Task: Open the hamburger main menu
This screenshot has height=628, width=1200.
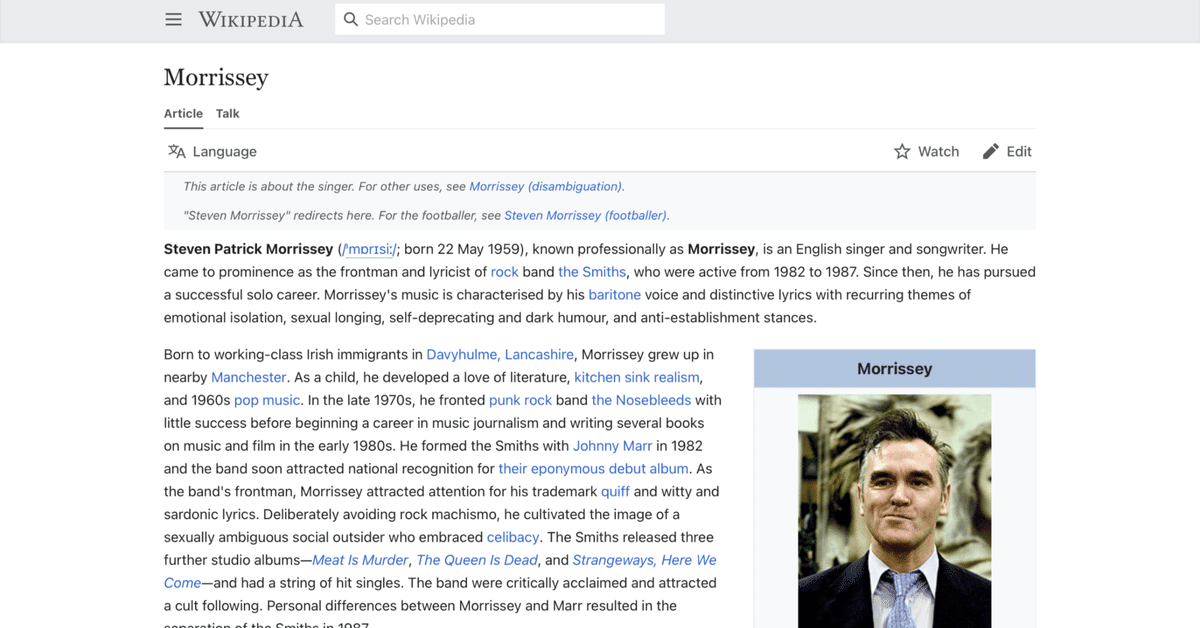Action: point(174,20)
